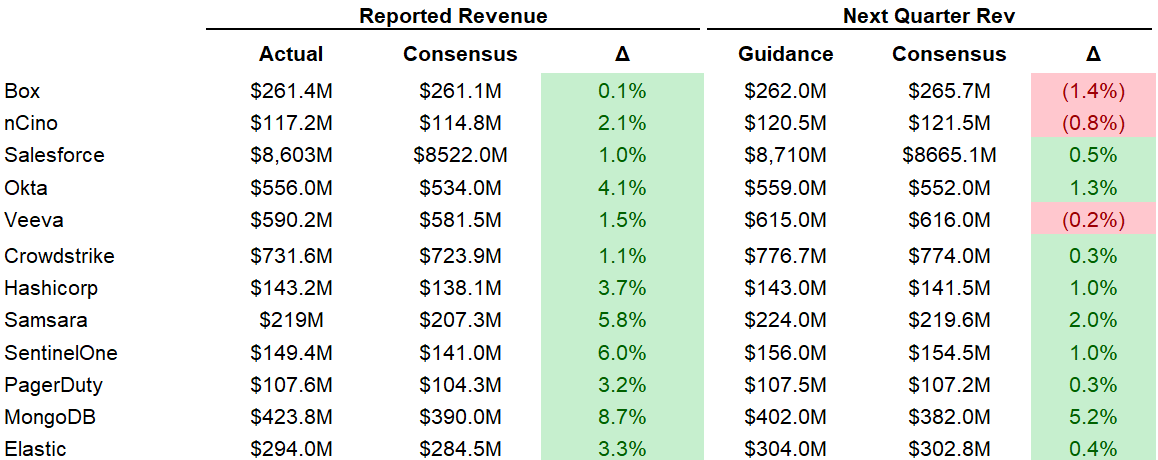1158x460 pixels.
Task: Click Crowdstrike actual revenue $731.6M
Action: tap(291, 256)
